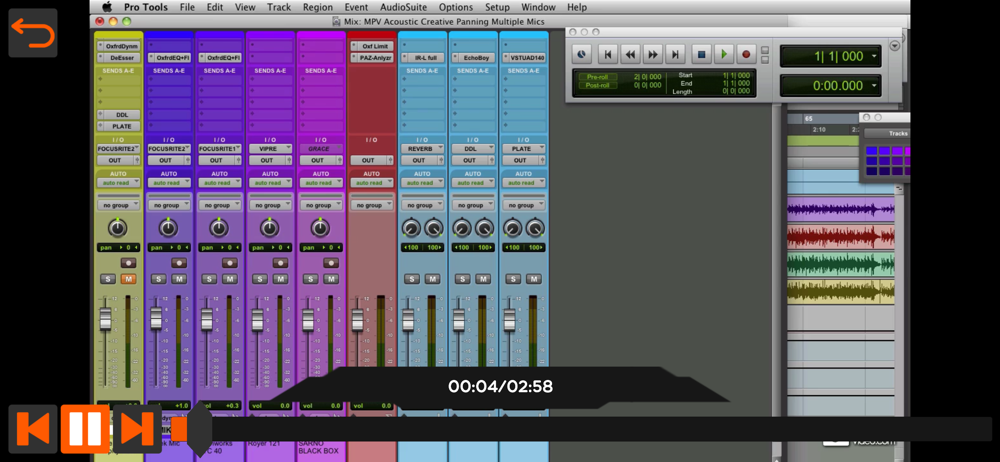Screen dimensions: 1000x462
Task: Click the pan knob on the FOCUSRITE1 track
Action: [219, 228]
